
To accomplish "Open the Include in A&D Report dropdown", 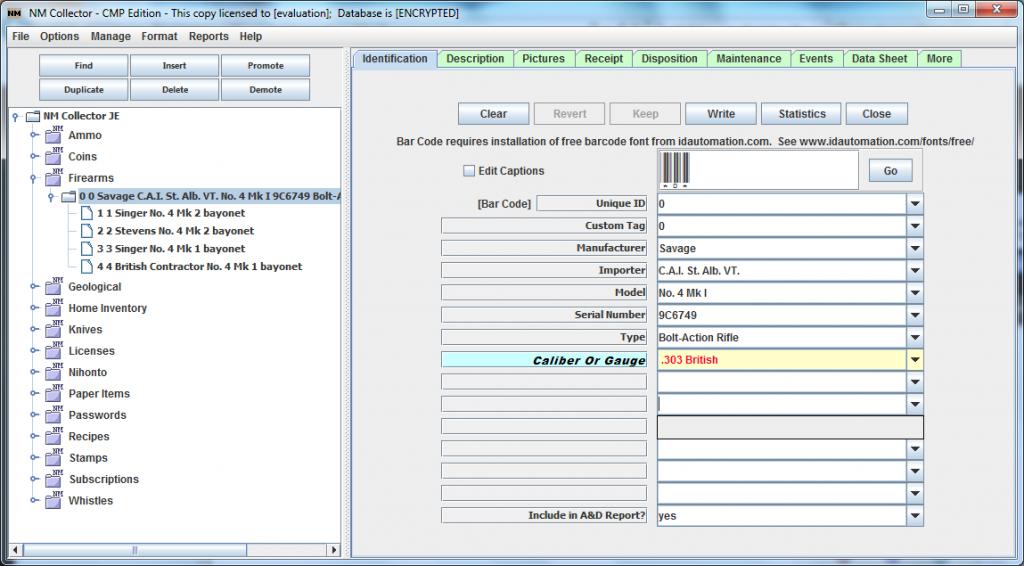I will [x=915, y=516].
